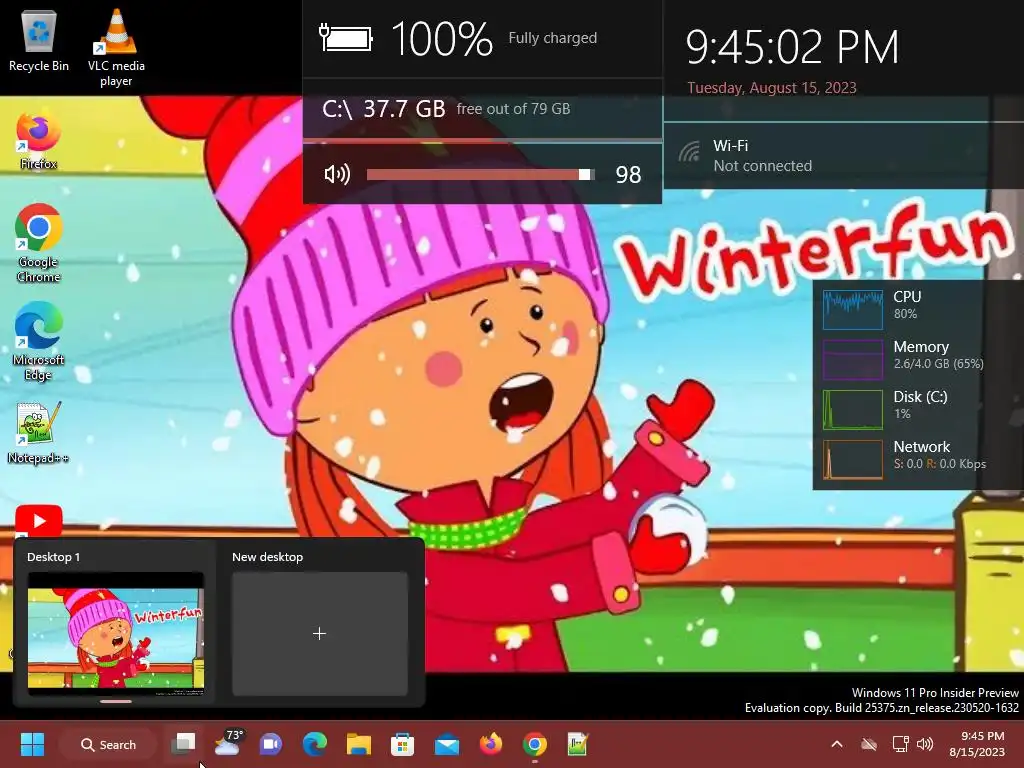Open the taskbar volume tray icon
This screenshot has width=1024, height=768.
point(925,744)
